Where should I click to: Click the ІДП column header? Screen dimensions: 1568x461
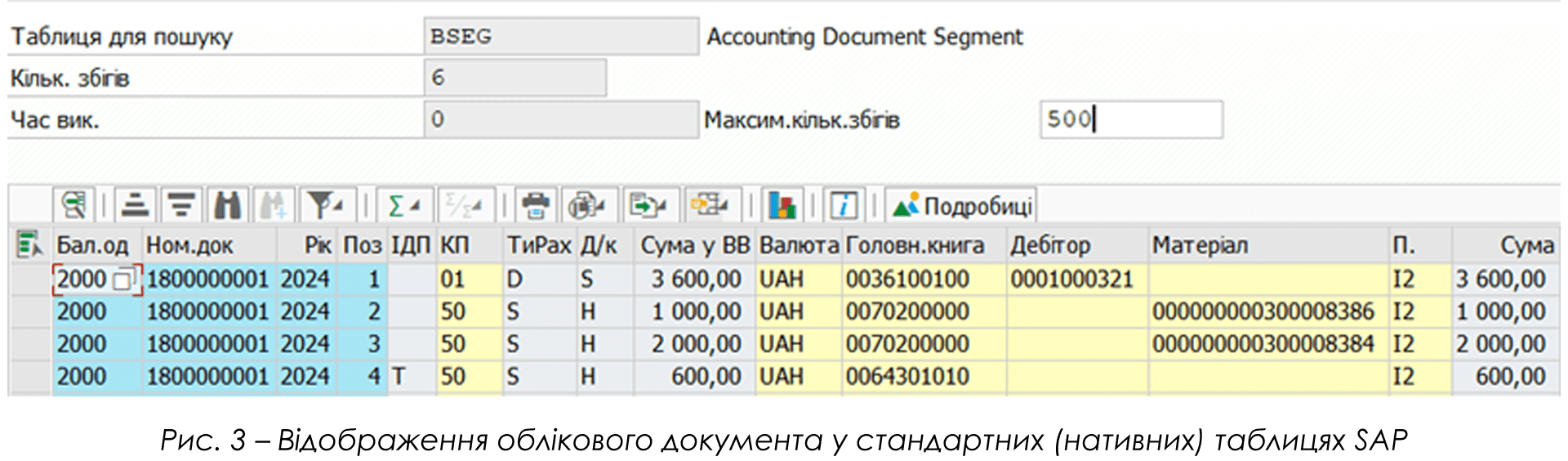pos(411,244)
